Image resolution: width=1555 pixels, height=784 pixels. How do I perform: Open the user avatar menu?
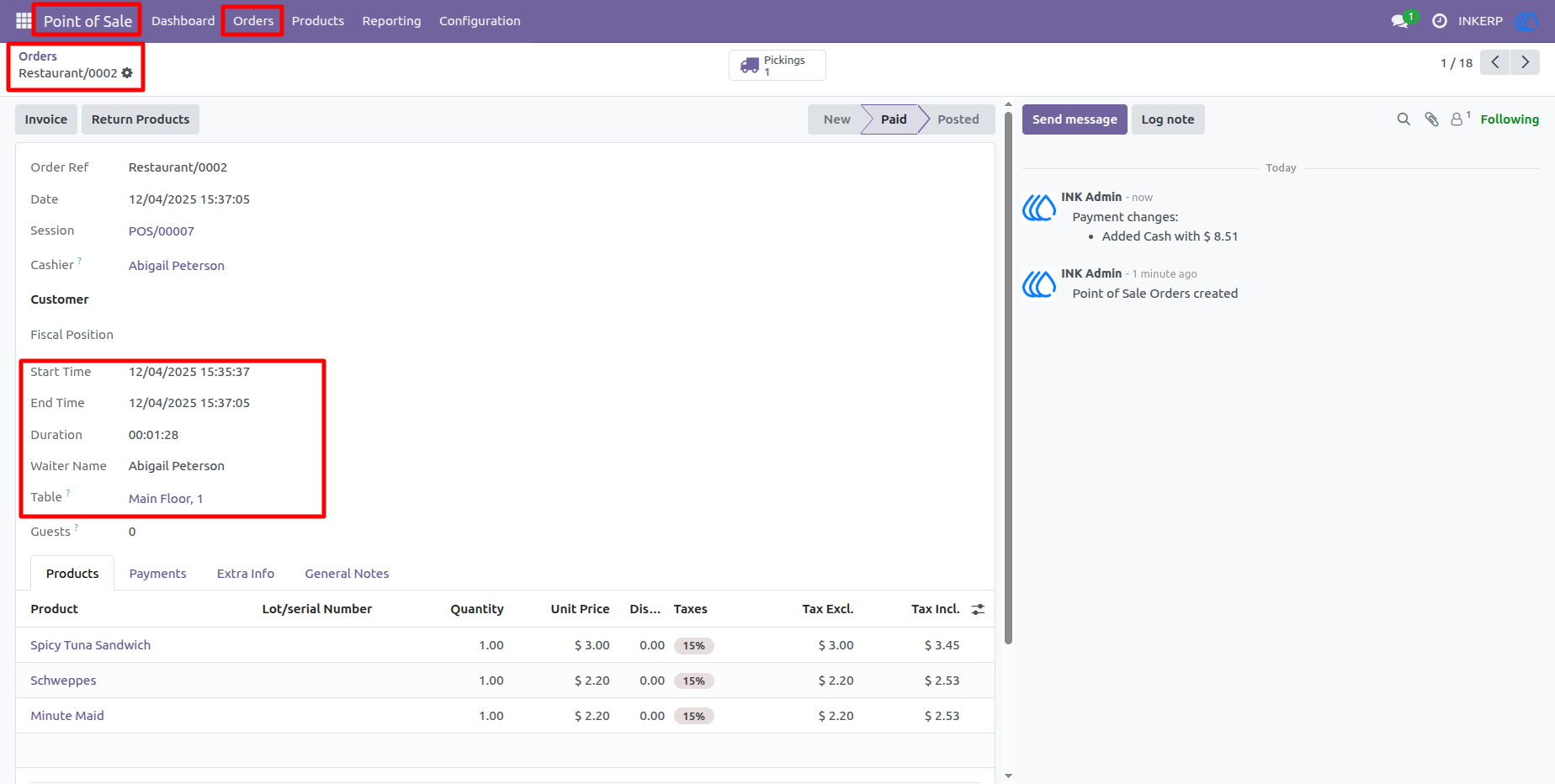[x=1526, y=21]
